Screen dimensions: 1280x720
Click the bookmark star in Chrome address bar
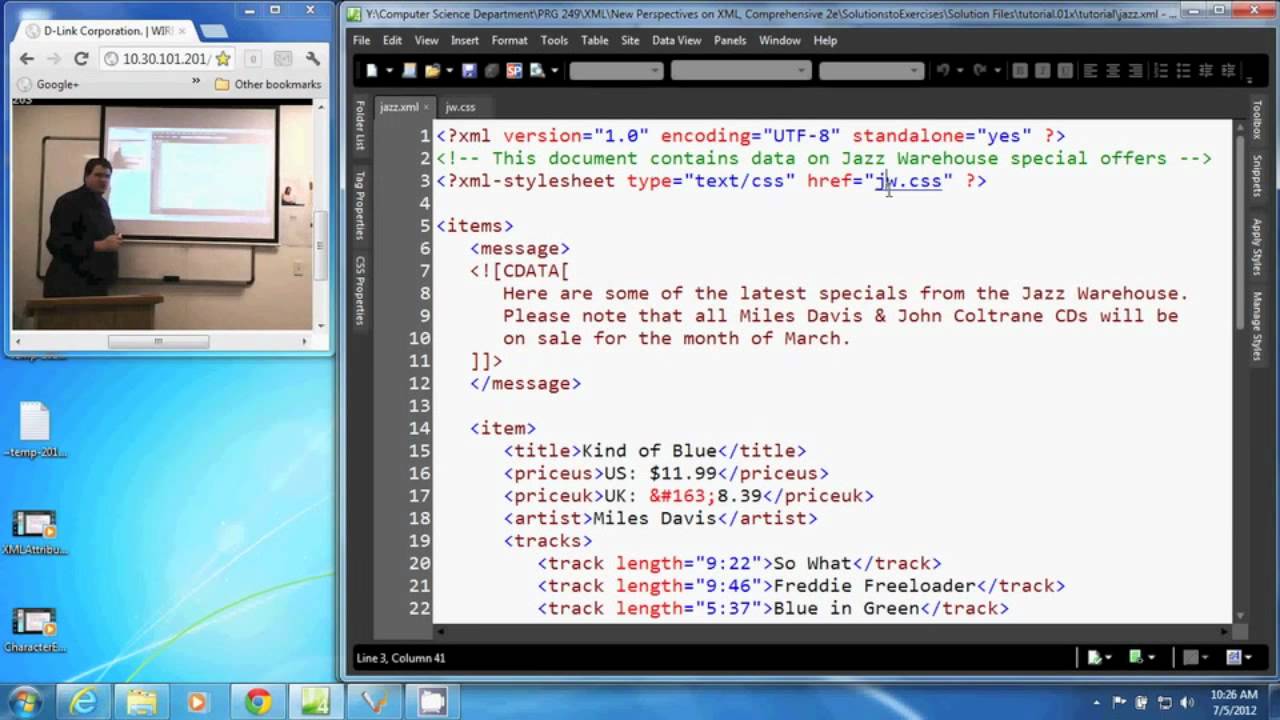click(x=222, y=59)
